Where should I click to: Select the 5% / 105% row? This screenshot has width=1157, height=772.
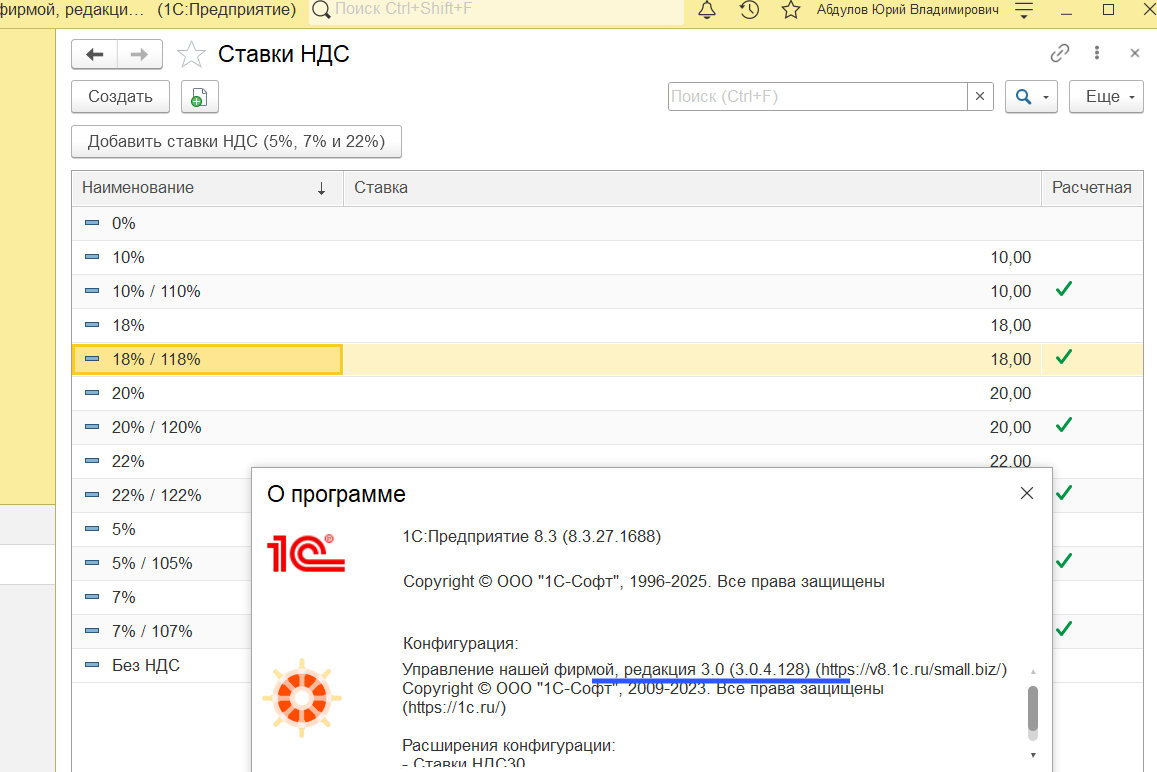(x=162, y=563)
